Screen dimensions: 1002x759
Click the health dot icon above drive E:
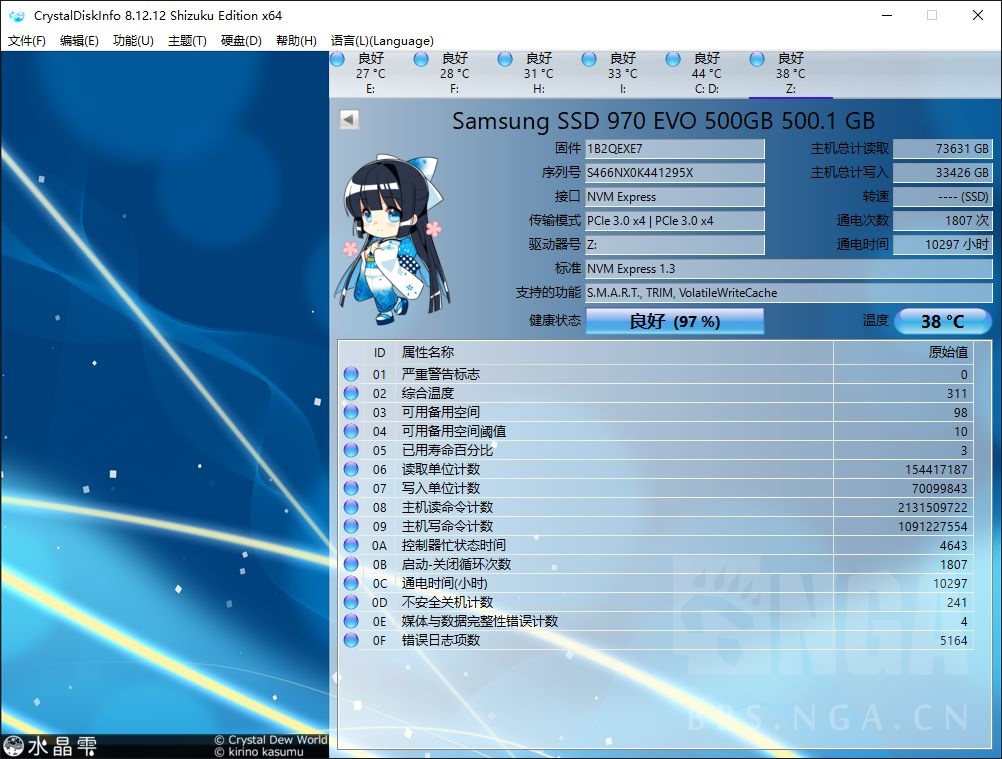(337, 59)
